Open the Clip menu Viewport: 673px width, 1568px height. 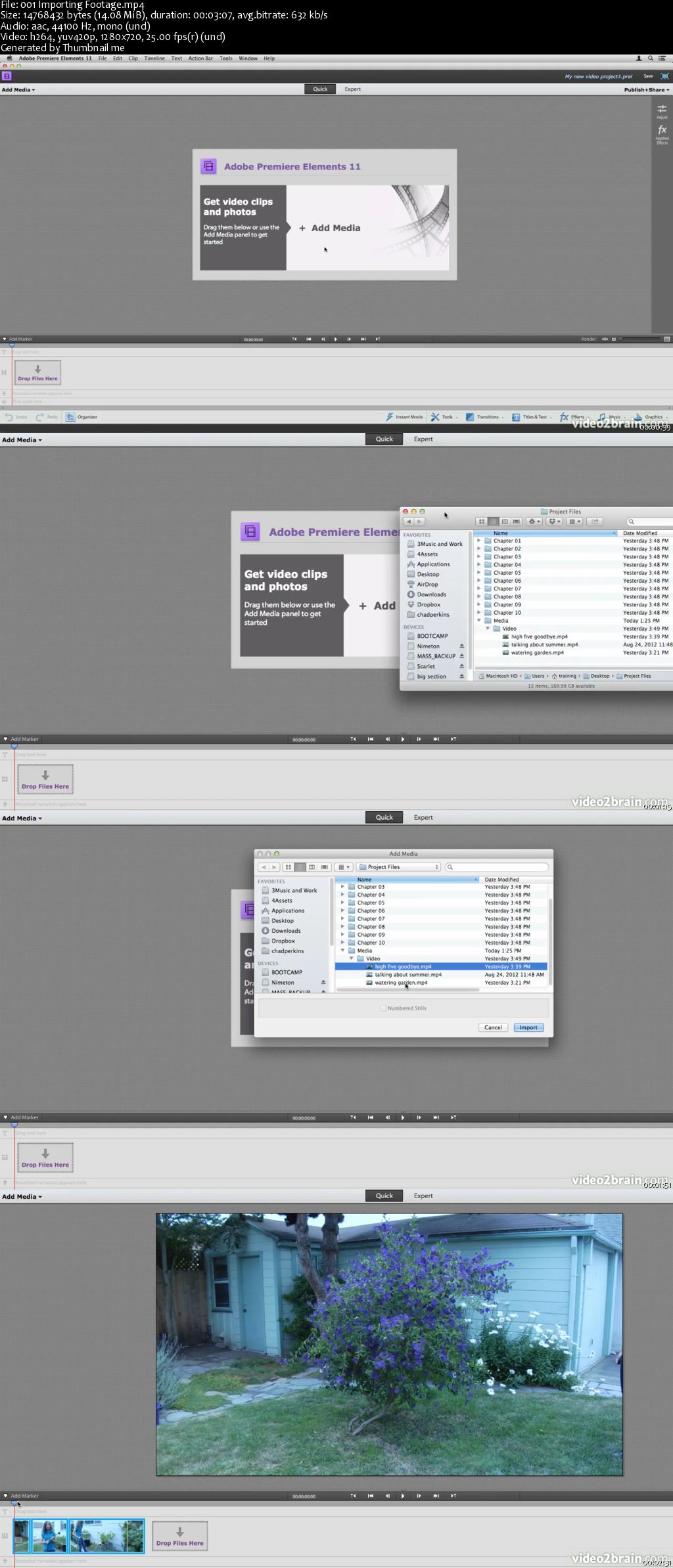pos(133,58)
